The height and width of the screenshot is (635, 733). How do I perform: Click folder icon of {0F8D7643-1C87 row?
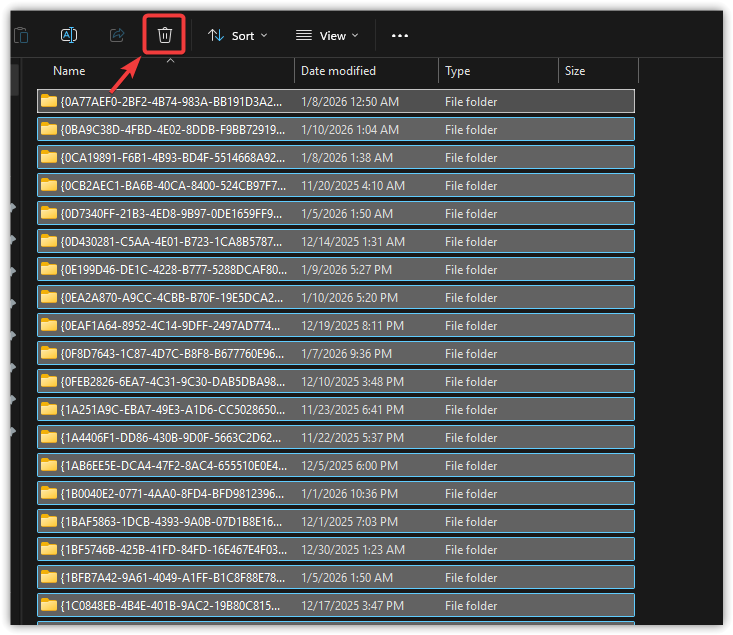(49, 353)
